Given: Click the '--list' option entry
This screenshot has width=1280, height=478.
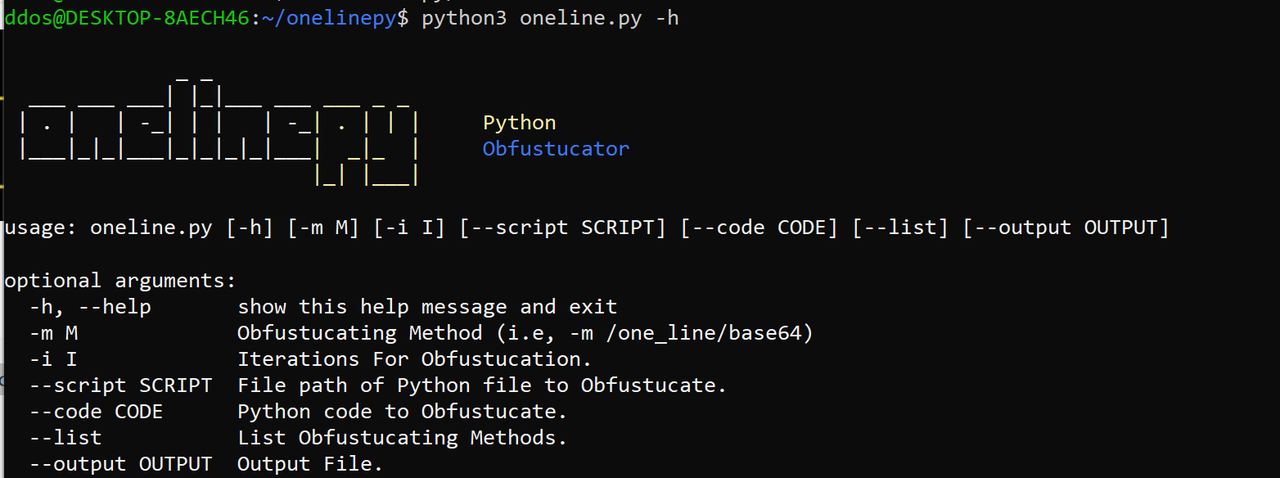Looking at the screenshot, I should (x=65, y=438).
